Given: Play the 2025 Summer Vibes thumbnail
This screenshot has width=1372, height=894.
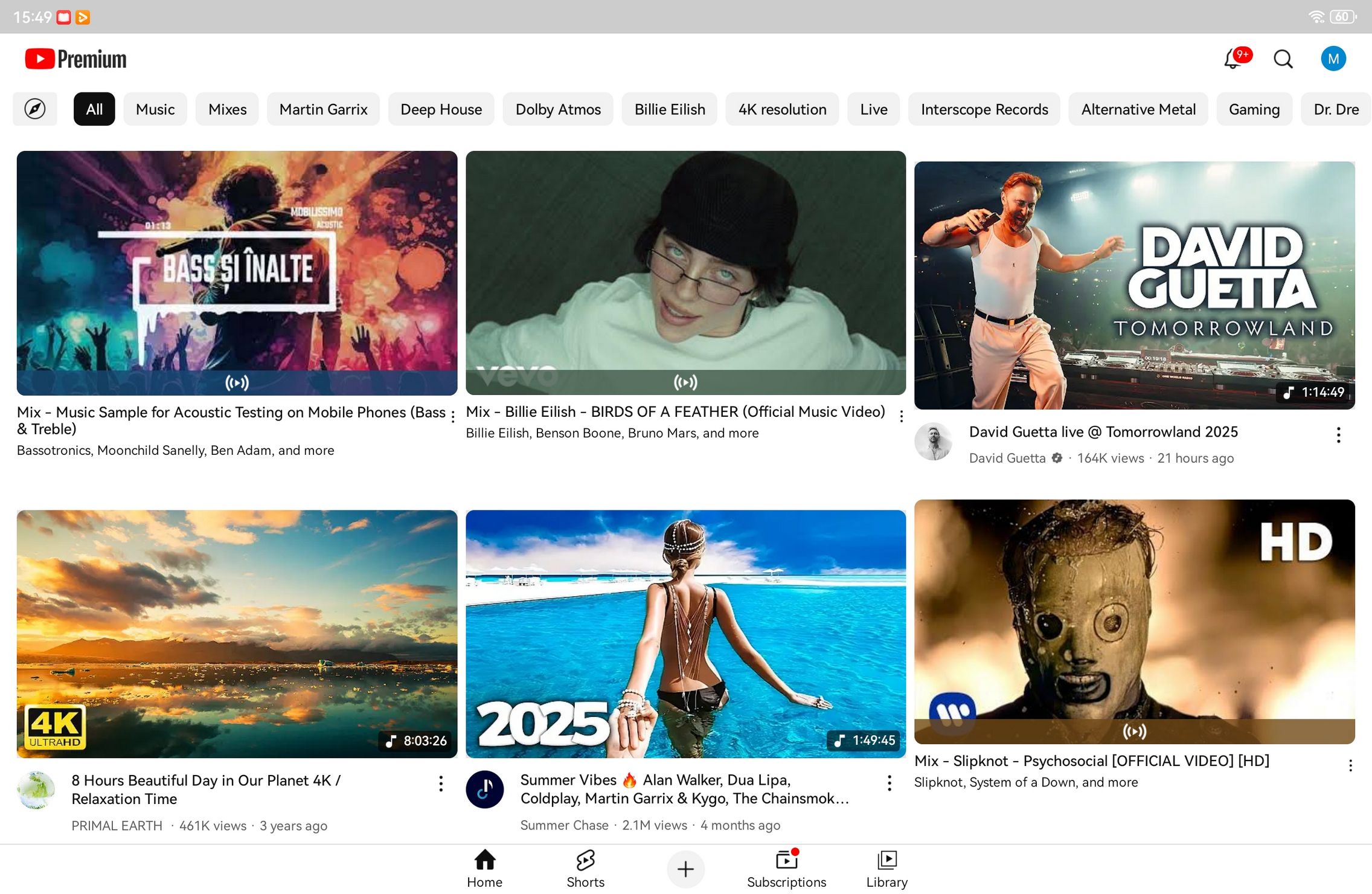Looking at the screenshot, I should 685,634.
